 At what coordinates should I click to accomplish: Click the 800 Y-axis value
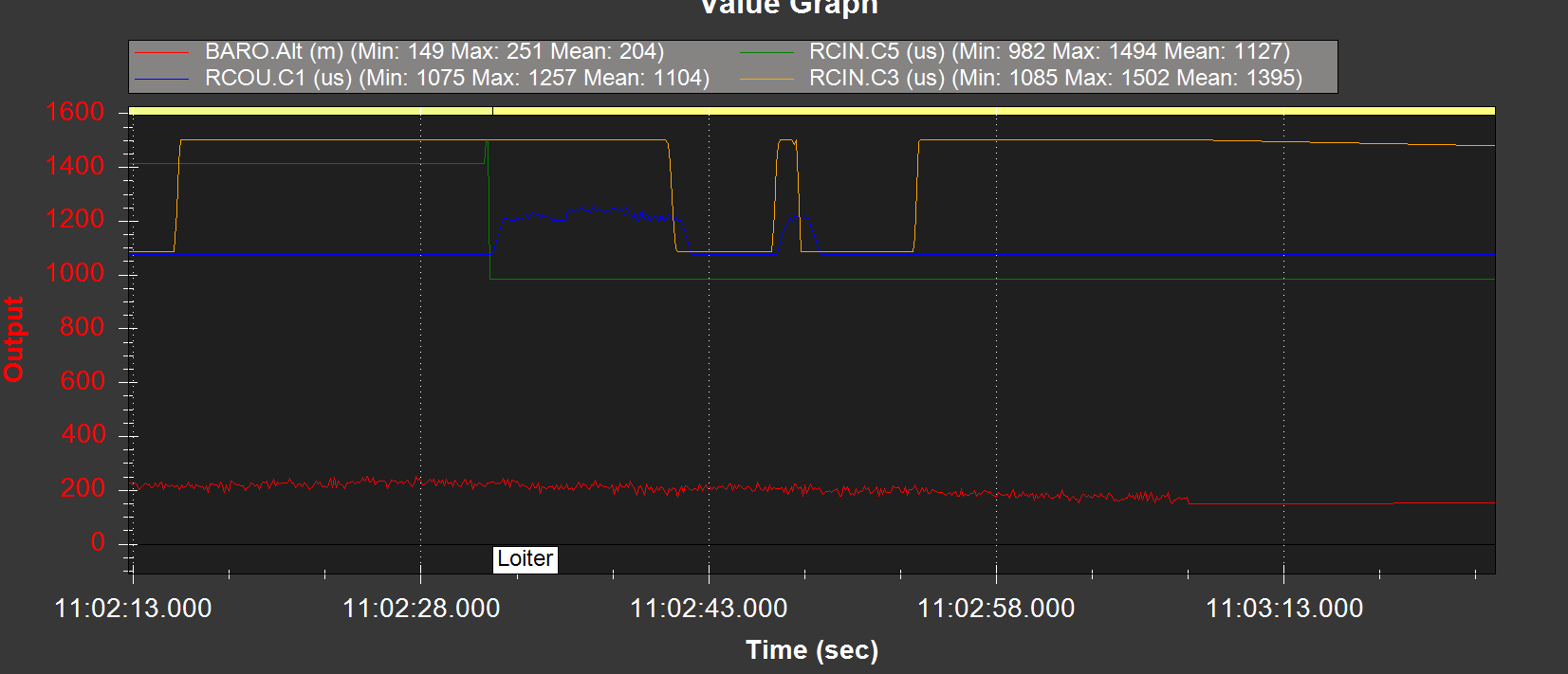[83, 327]
